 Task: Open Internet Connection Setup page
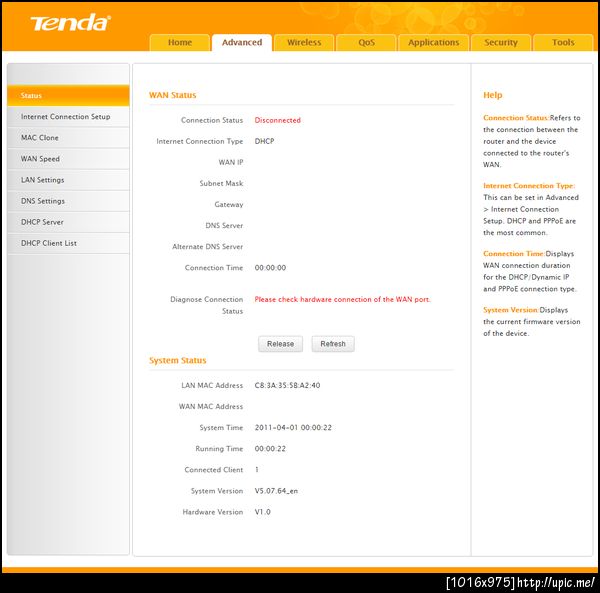pyautogui.click(x=68, y=117)
